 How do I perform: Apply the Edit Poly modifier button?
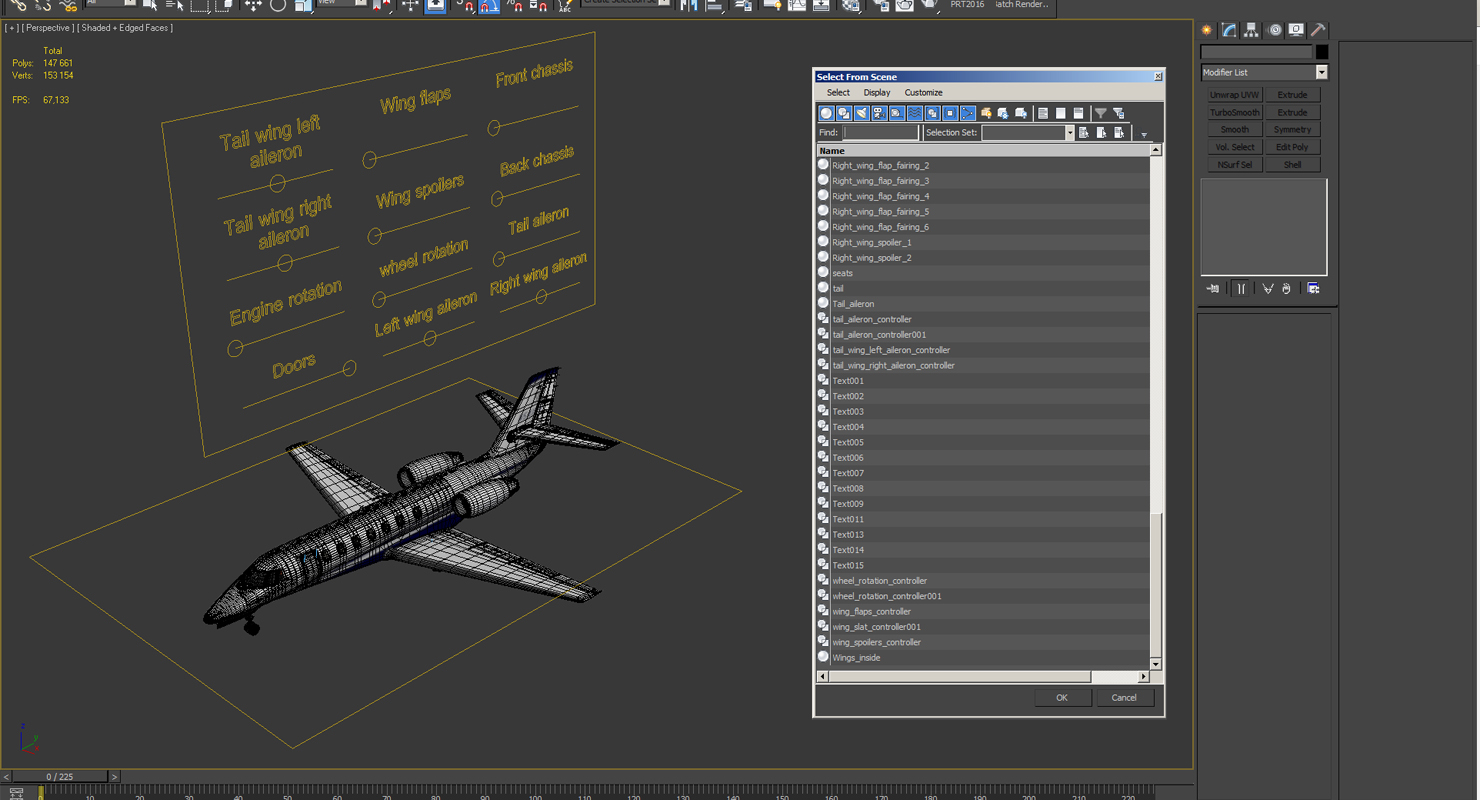[x=1292, y=147]
